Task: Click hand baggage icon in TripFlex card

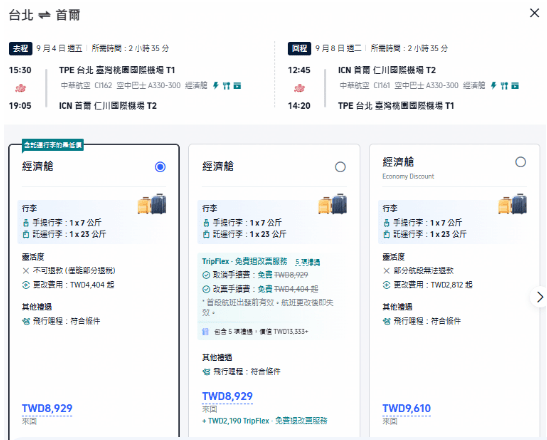Action: tap(206, 223)
